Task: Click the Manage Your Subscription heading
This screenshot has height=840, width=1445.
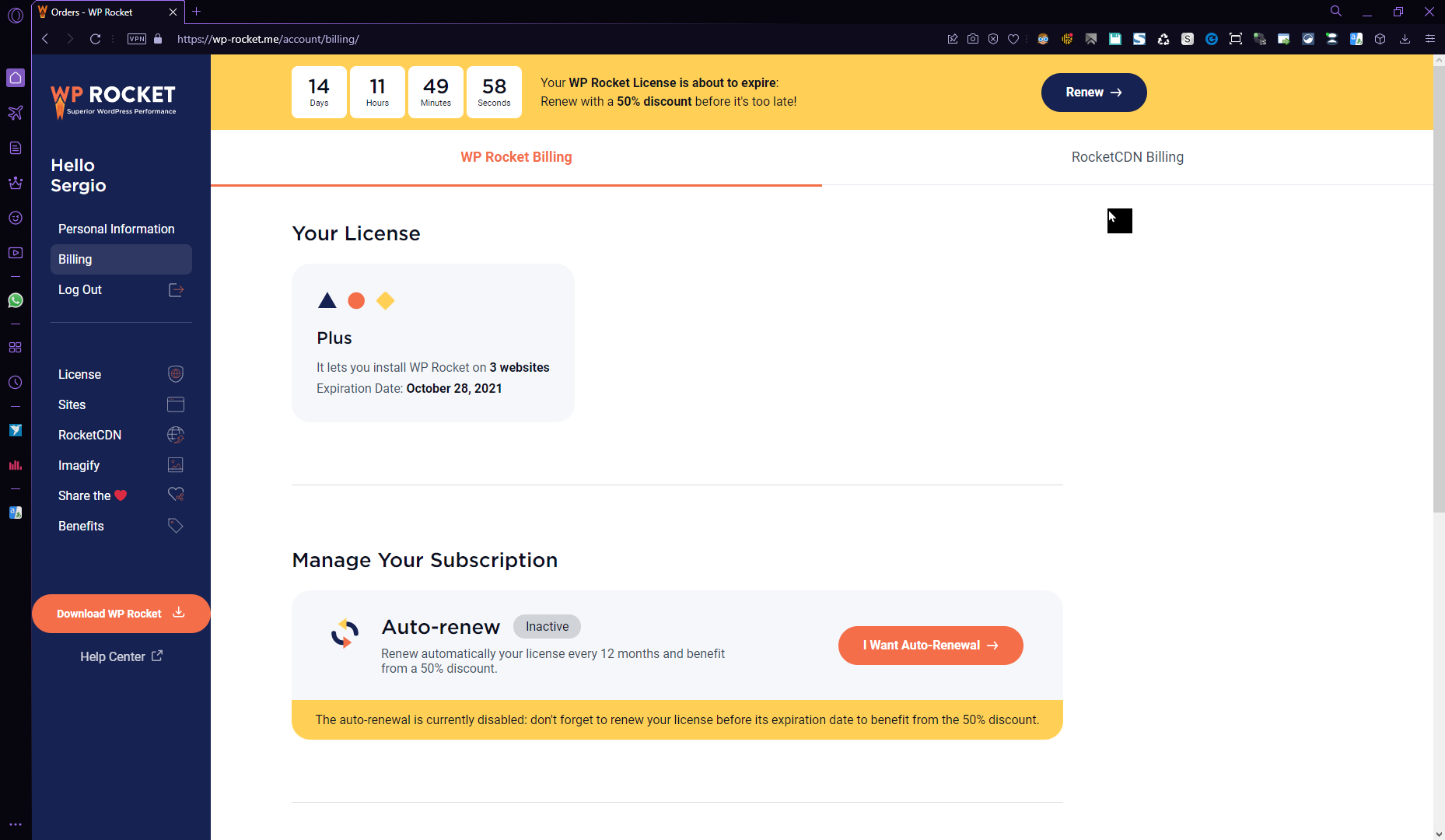Action: point(425,560)
